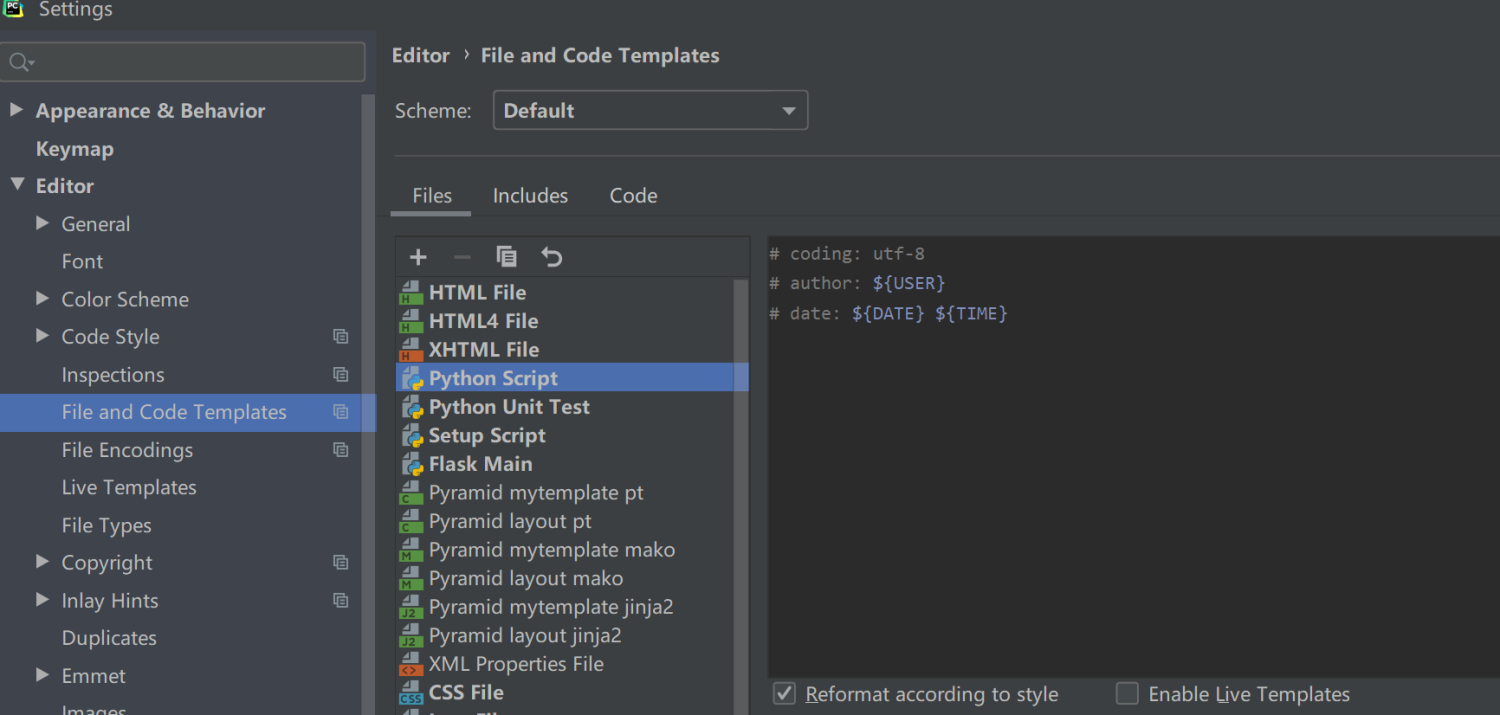Click project-level icon beside Copyright
This screenshot has width=1500, height=715.
point(341,563)
